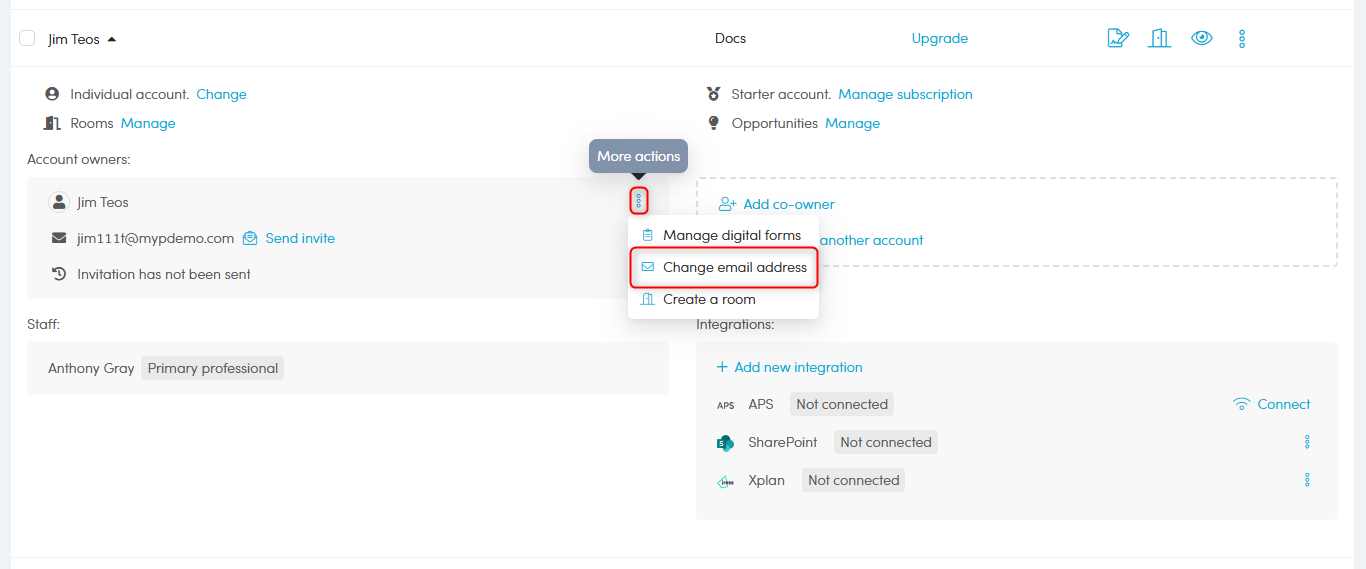This screenshot has height=569, width=1366.
Task: Open Manage subscription link
Action: (905, 94)
